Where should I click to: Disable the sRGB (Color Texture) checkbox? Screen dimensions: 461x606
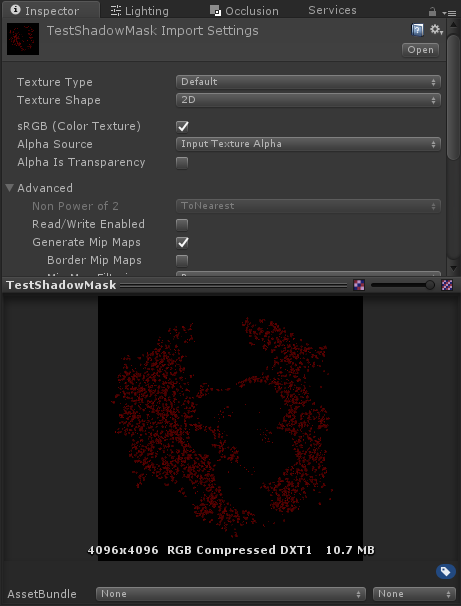tap(182, 127)
